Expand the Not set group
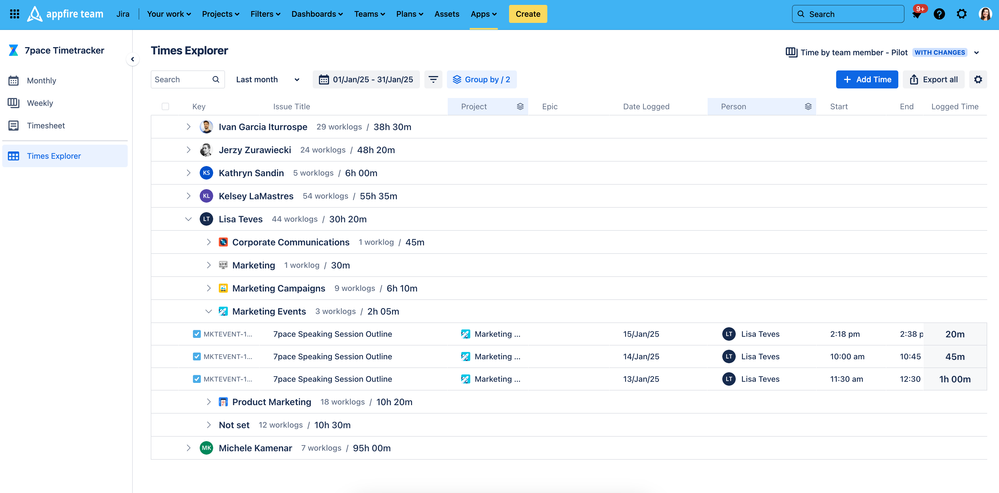Image resolution: width=999 pixels, height=493 pixels. 208,425
